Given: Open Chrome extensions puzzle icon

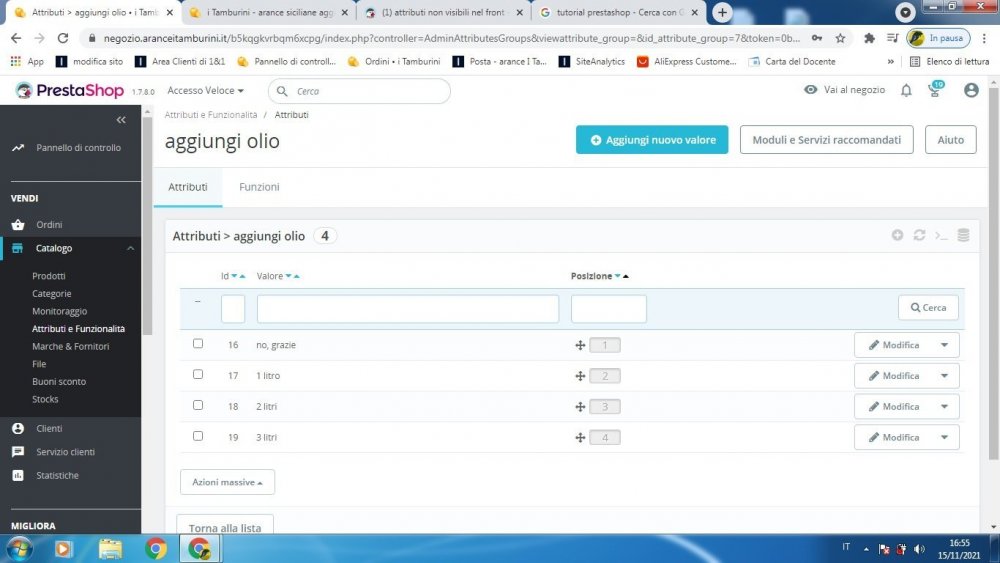Looking at the screenshot, I should [869, 38].
